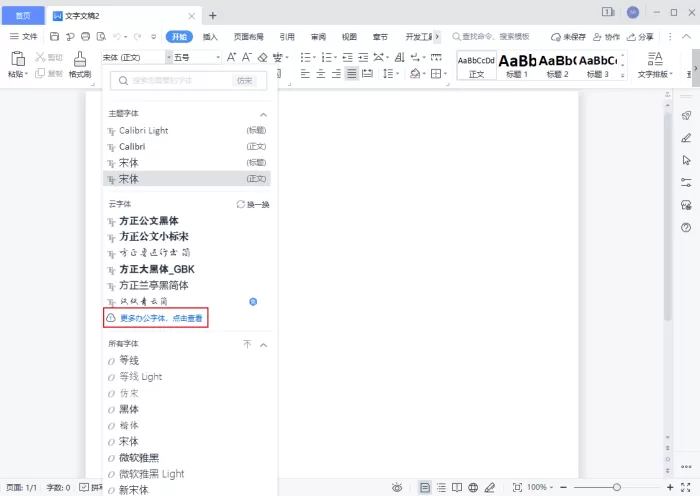Toggle spell check in status bar

coord(84,487)
